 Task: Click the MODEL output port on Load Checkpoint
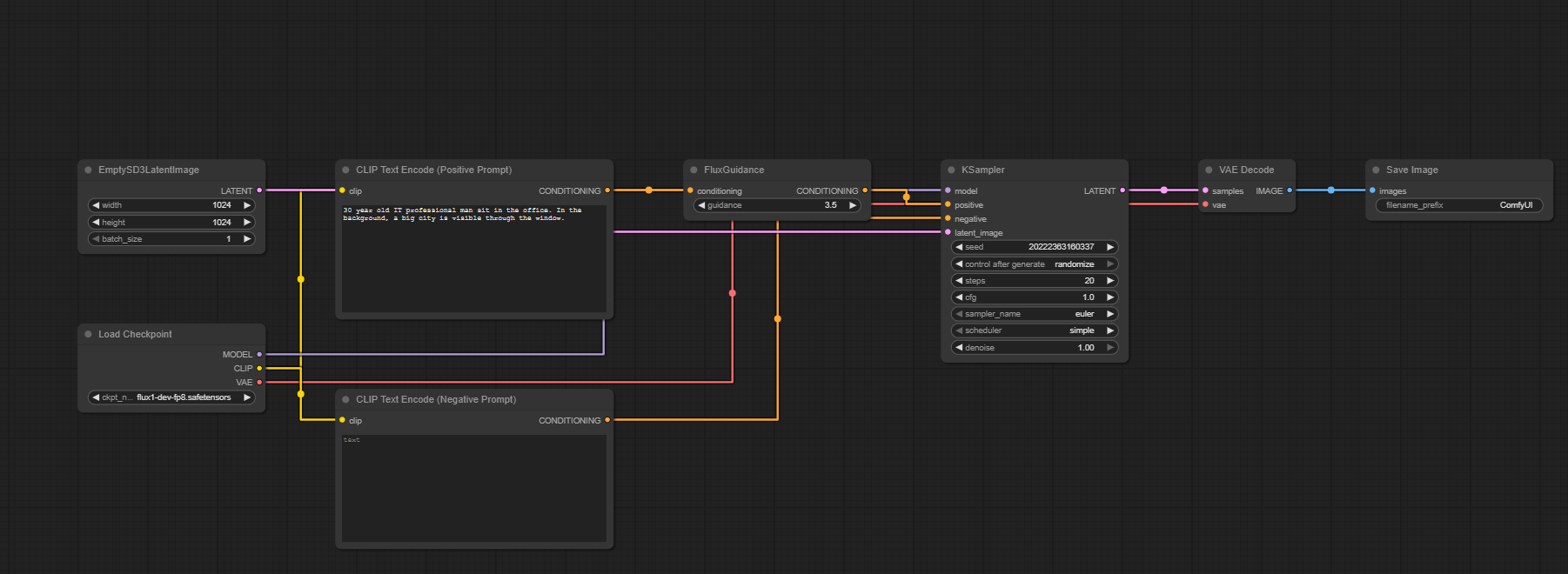(259, 355)
